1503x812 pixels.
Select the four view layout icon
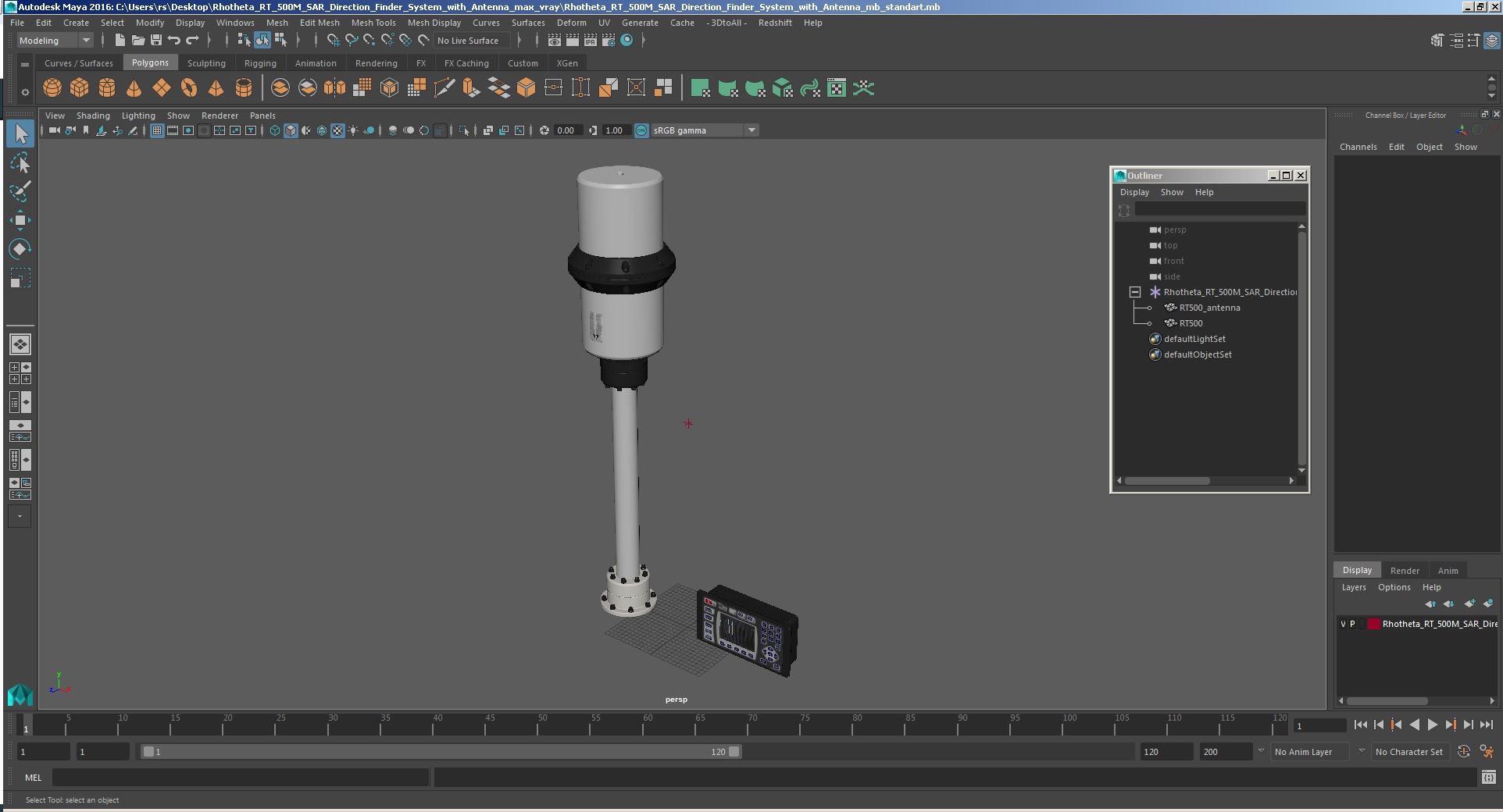point(20,373)
